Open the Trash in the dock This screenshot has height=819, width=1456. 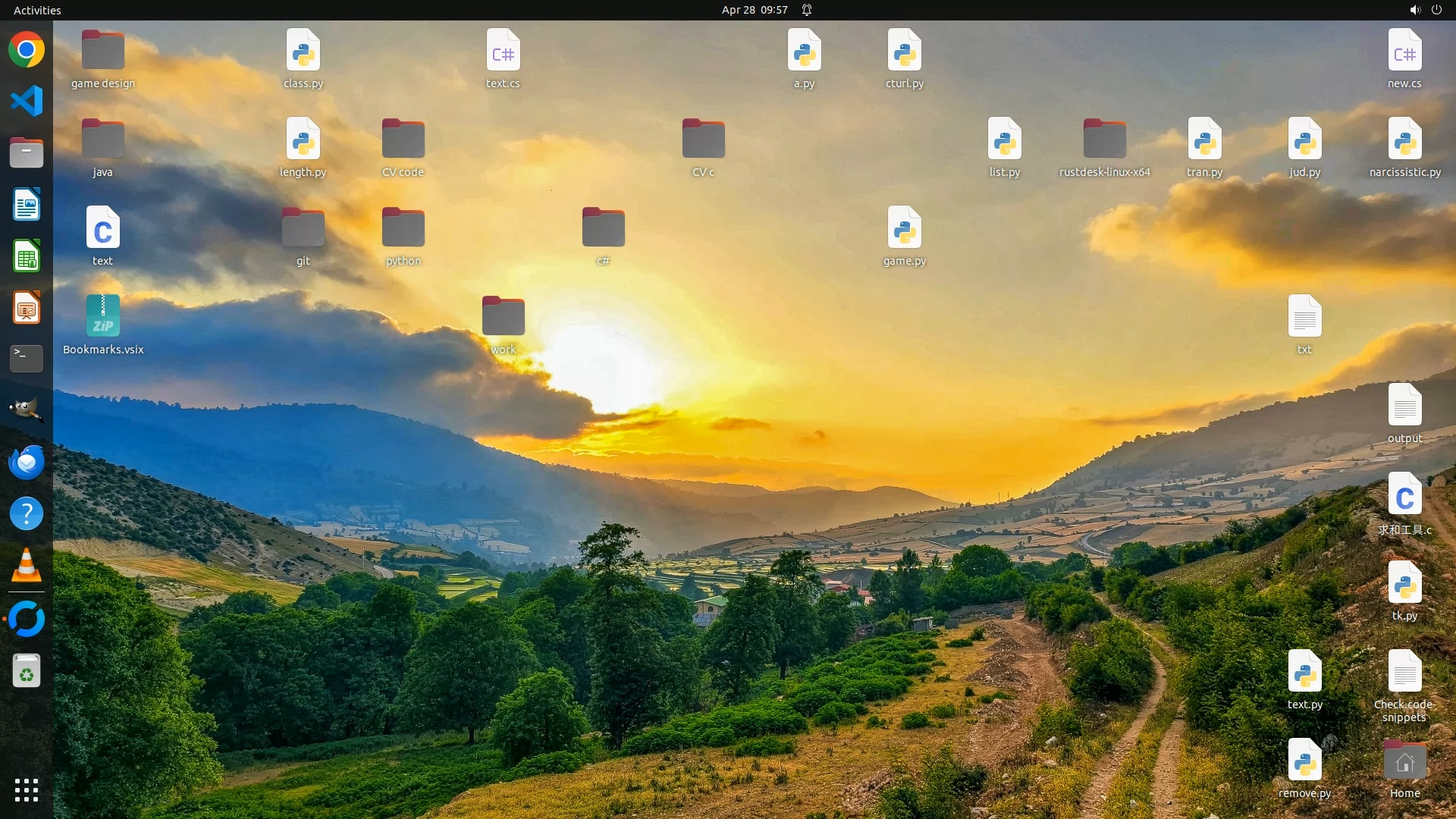(x=27, y=671)
